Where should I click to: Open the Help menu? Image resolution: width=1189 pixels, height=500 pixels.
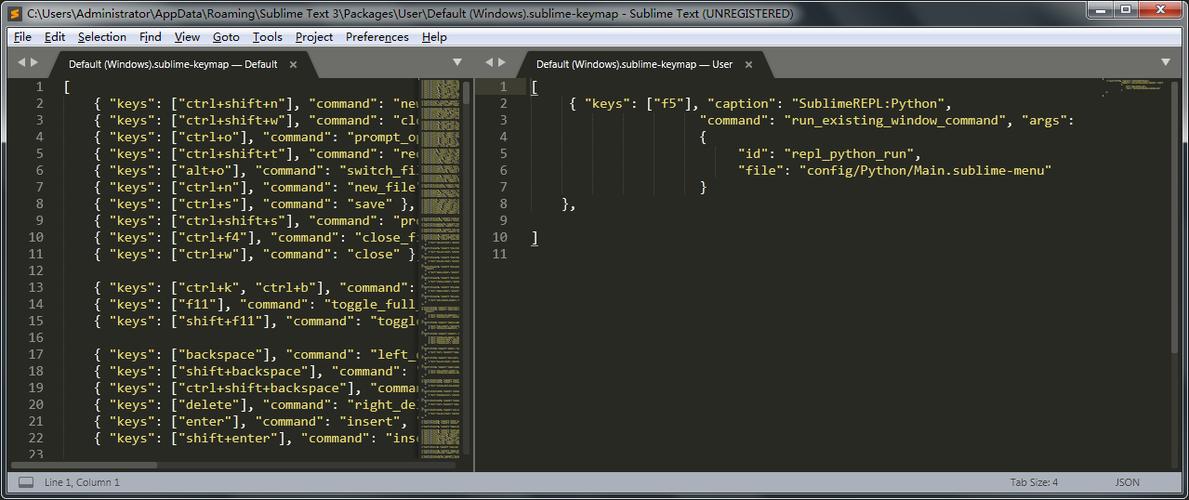(435, 36)
